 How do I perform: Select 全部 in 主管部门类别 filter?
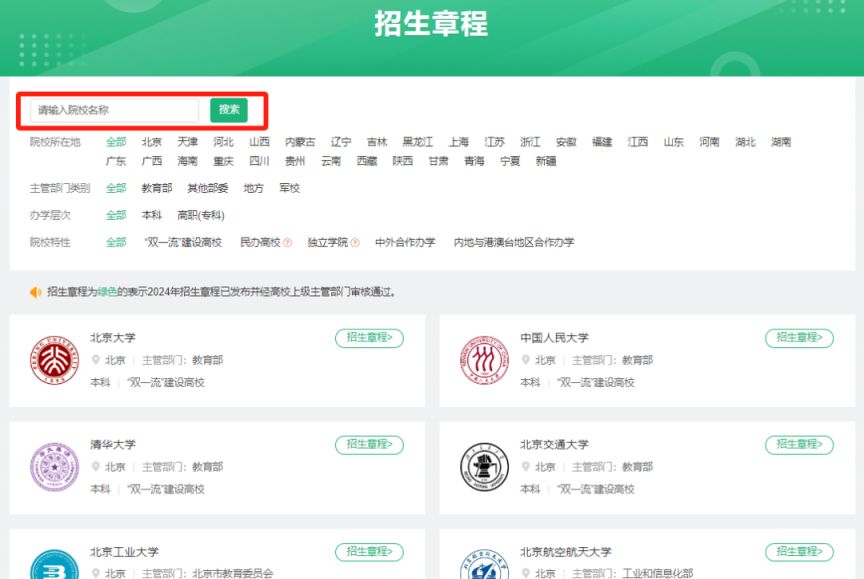(x=116, y=188)
